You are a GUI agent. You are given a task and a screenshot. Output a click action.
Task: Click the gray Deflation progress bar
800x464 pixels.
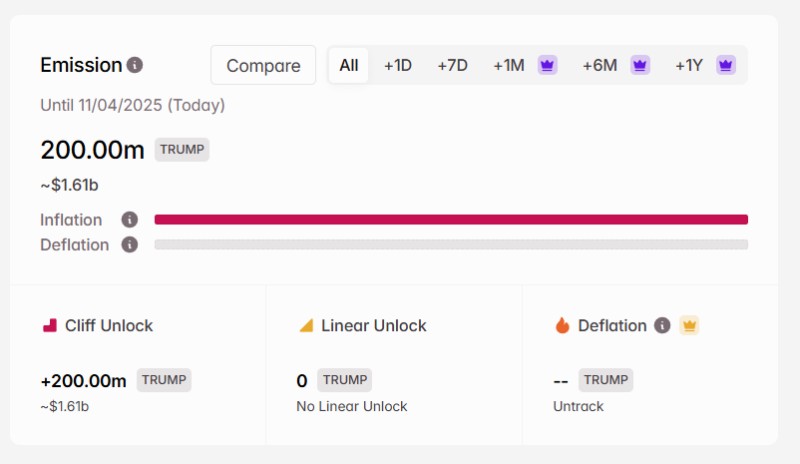450,245
